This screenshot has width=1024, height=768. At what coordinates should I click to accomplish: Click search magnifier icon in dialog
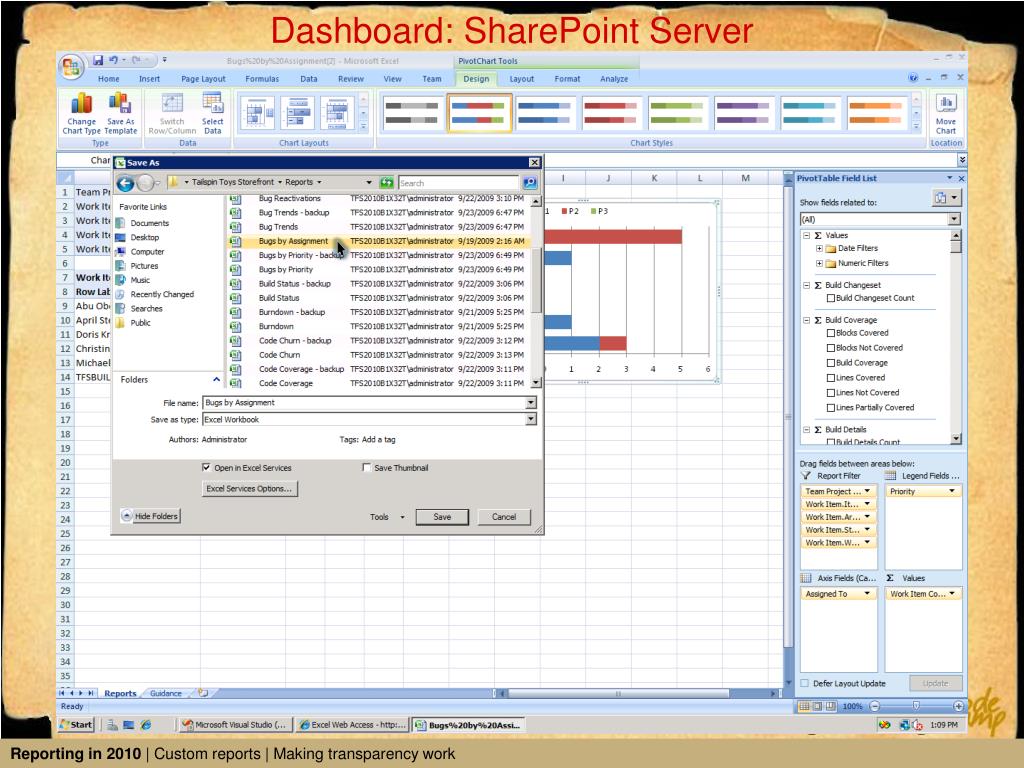click(530, 183)
